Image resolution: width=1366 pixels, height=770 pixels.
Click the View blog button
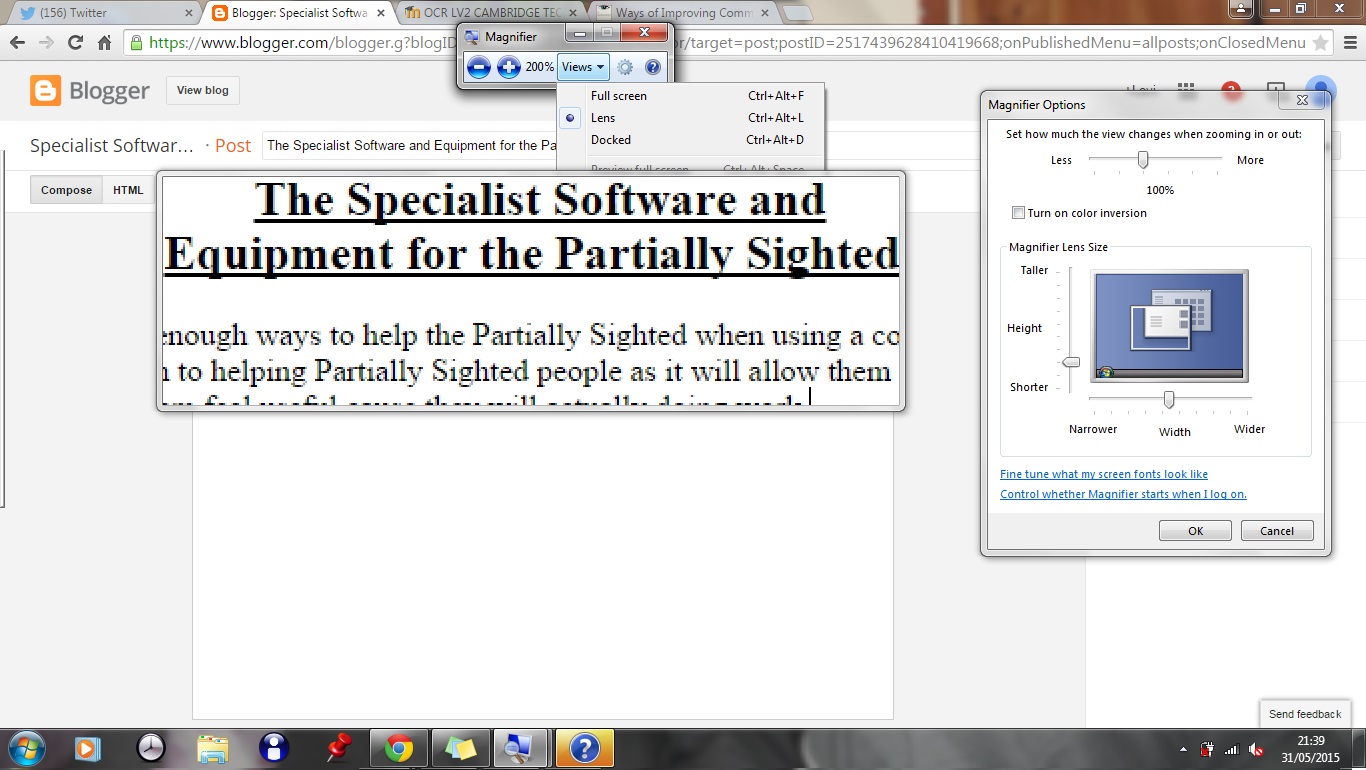click(x=202, y=90)
